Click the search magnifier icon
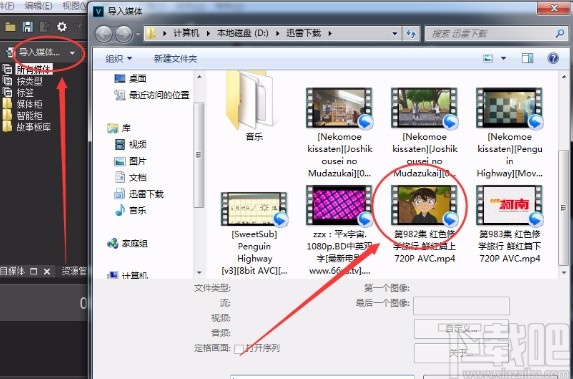Viewport: 573px width, 379px height. 559,34
